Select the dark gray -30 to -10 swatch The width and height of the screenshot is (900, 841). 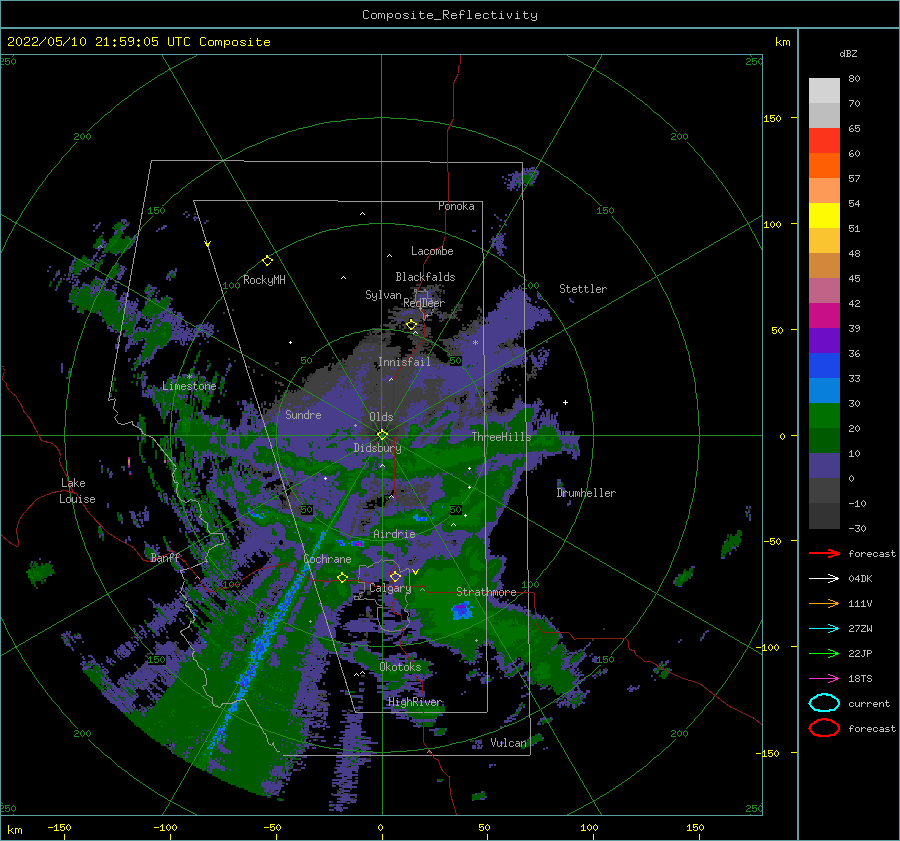824,516
